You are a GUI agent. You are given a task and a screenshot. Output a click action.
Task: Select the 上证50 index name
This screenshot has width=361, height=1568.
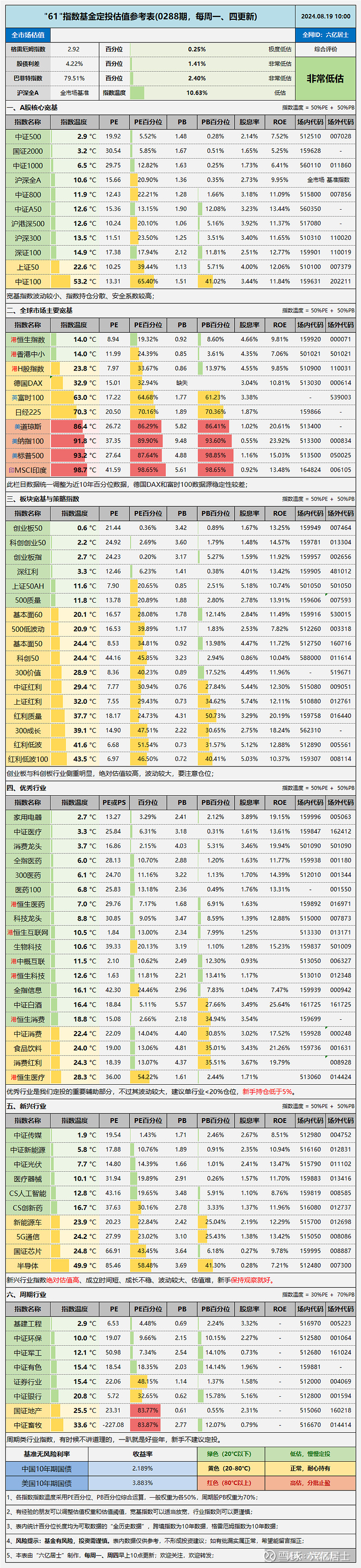pyautogui.click(x=28, y=266)
